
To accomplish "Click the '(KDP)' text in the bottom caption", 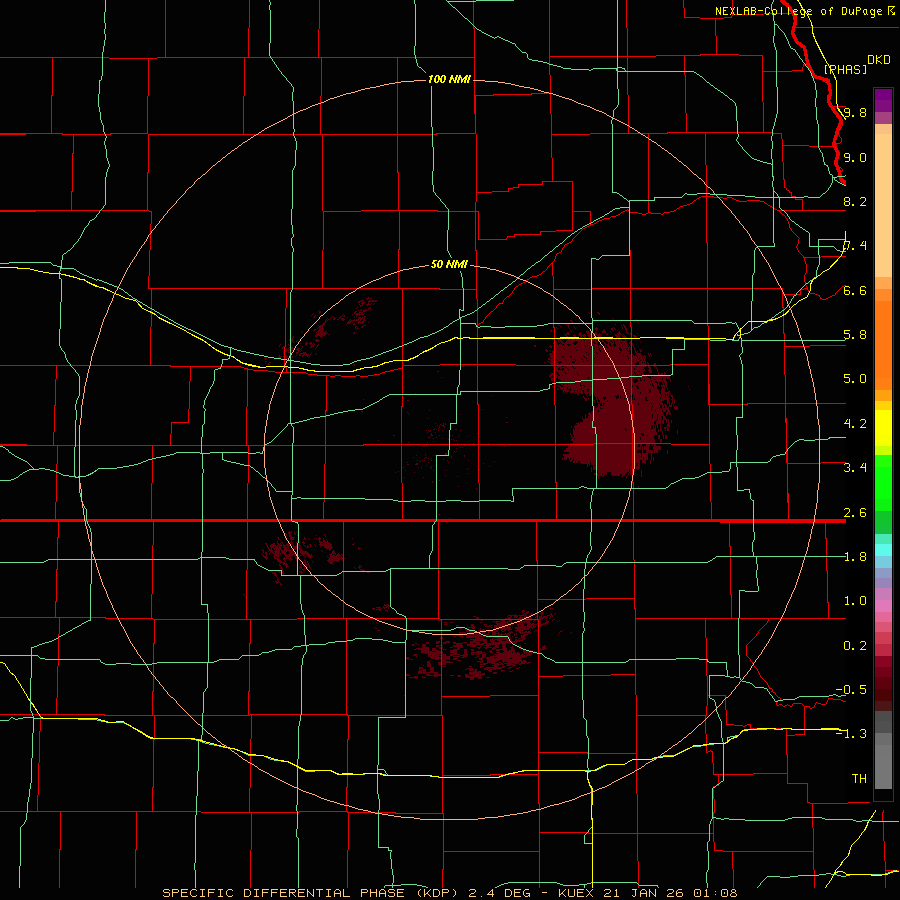I will coord(439,893).
